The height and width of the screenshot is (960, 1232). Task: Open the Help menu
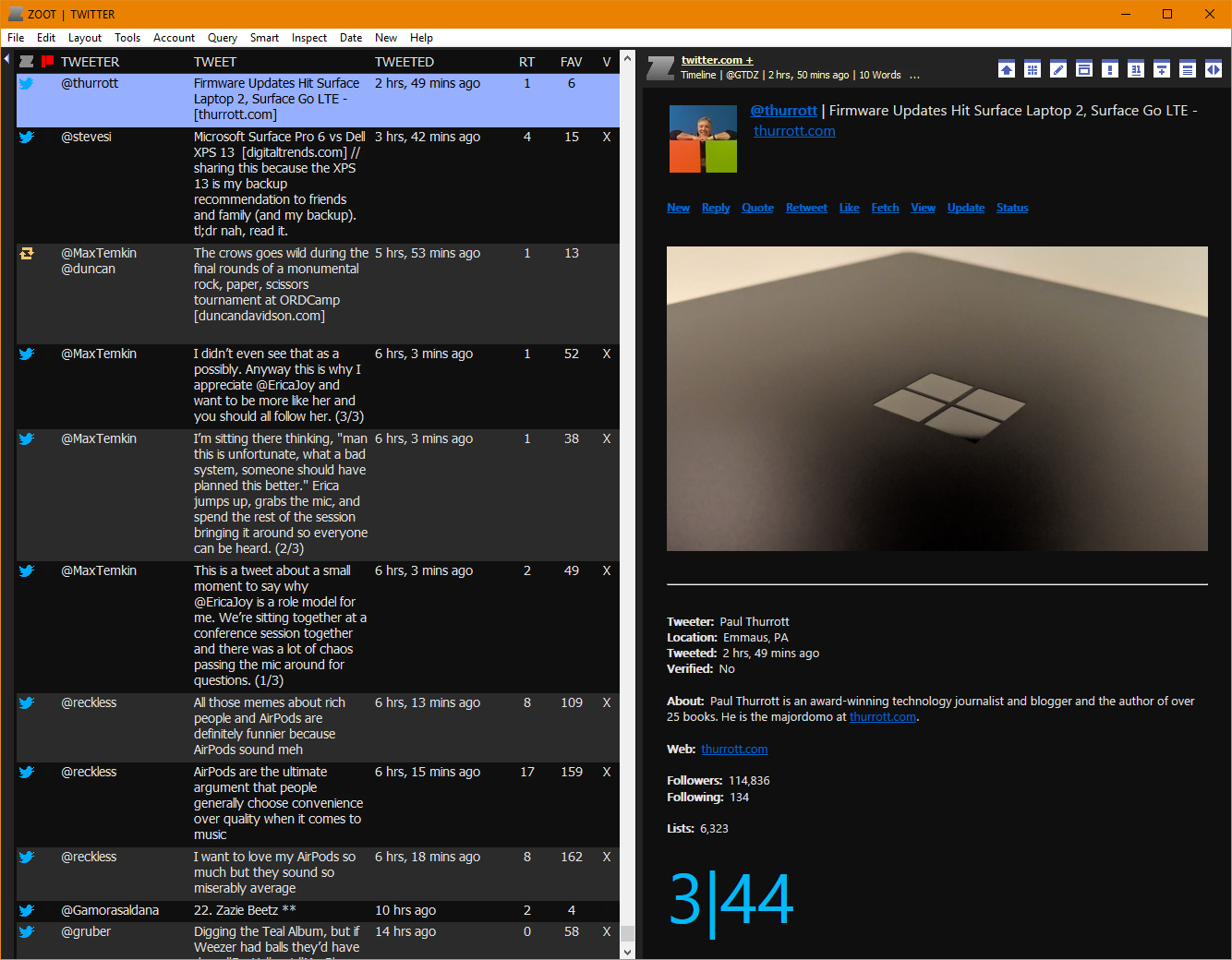click(421, 38)
